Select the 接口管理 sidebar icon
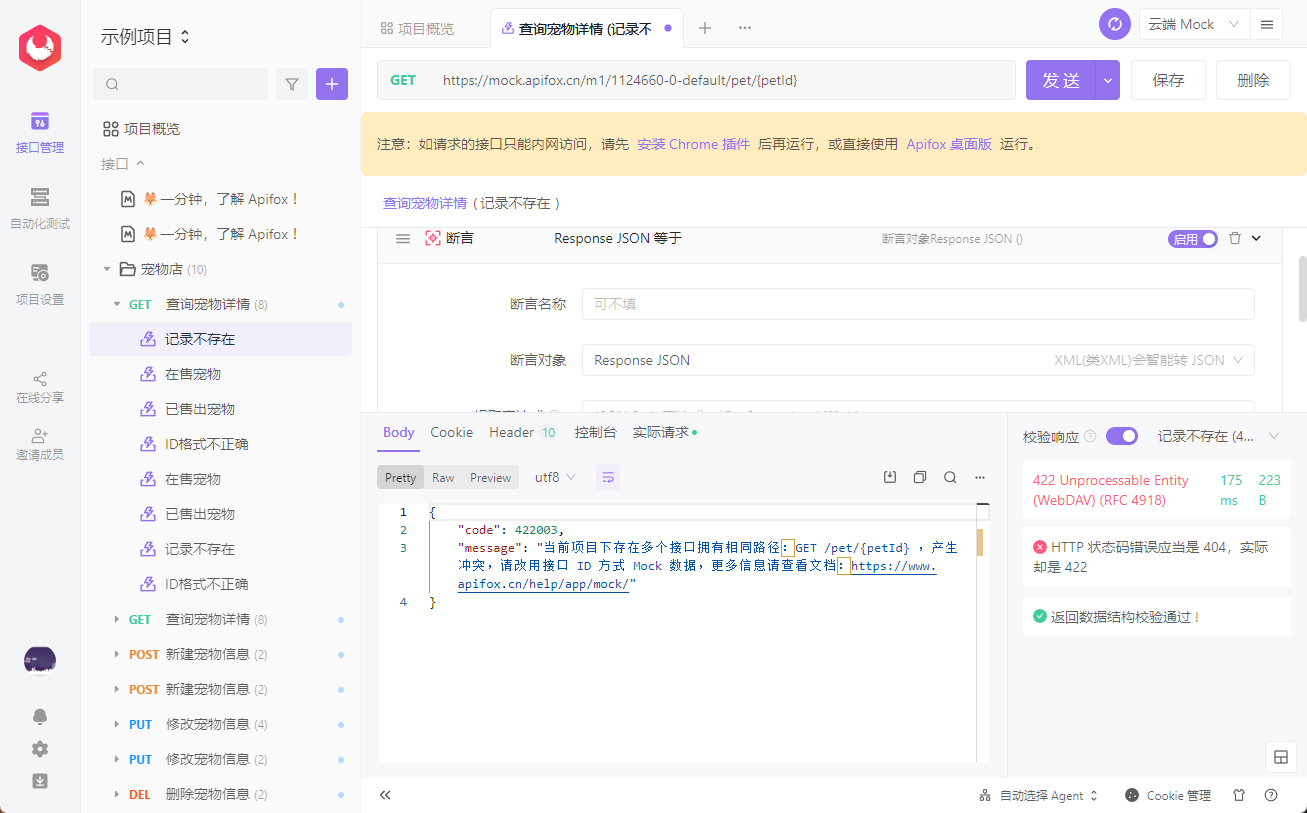Image resolution: width=1307 pixels, height=813 pixels. point(39,133)
